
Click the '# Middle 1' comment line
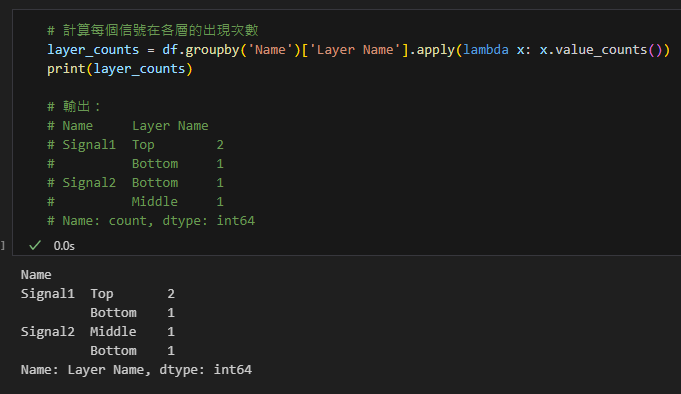pyautogui.click(x=136, y=202)
